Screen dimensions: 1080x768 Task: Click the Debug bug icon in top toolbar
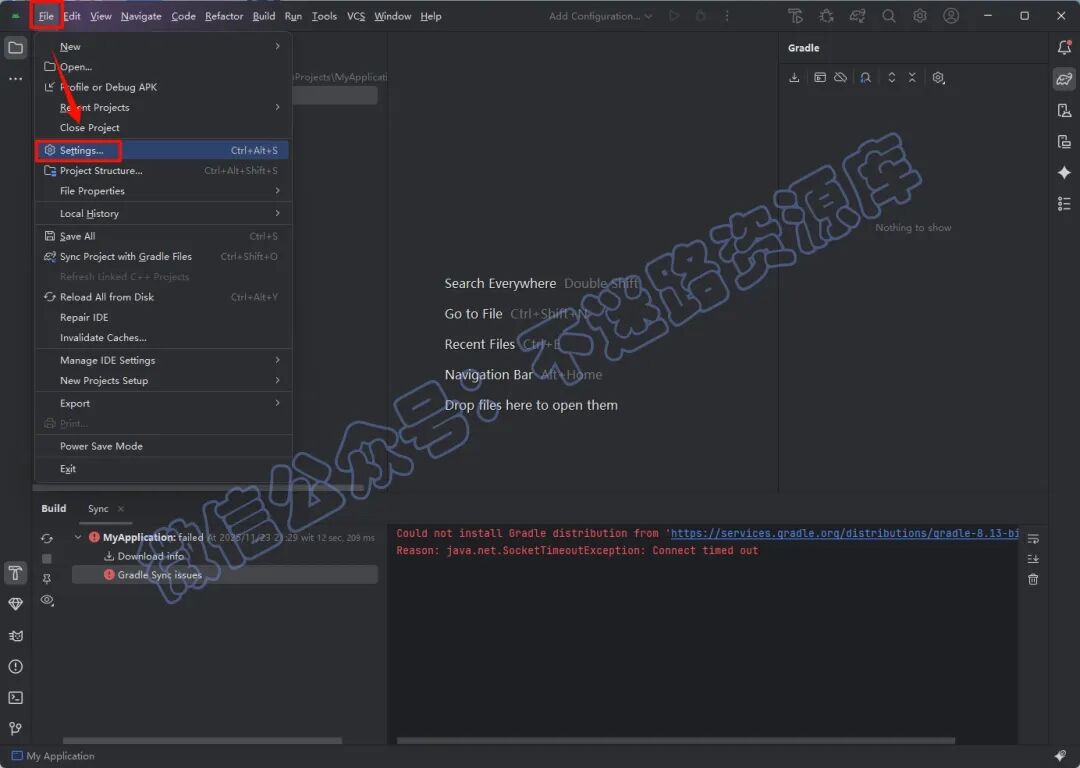[x=827, y=16]
